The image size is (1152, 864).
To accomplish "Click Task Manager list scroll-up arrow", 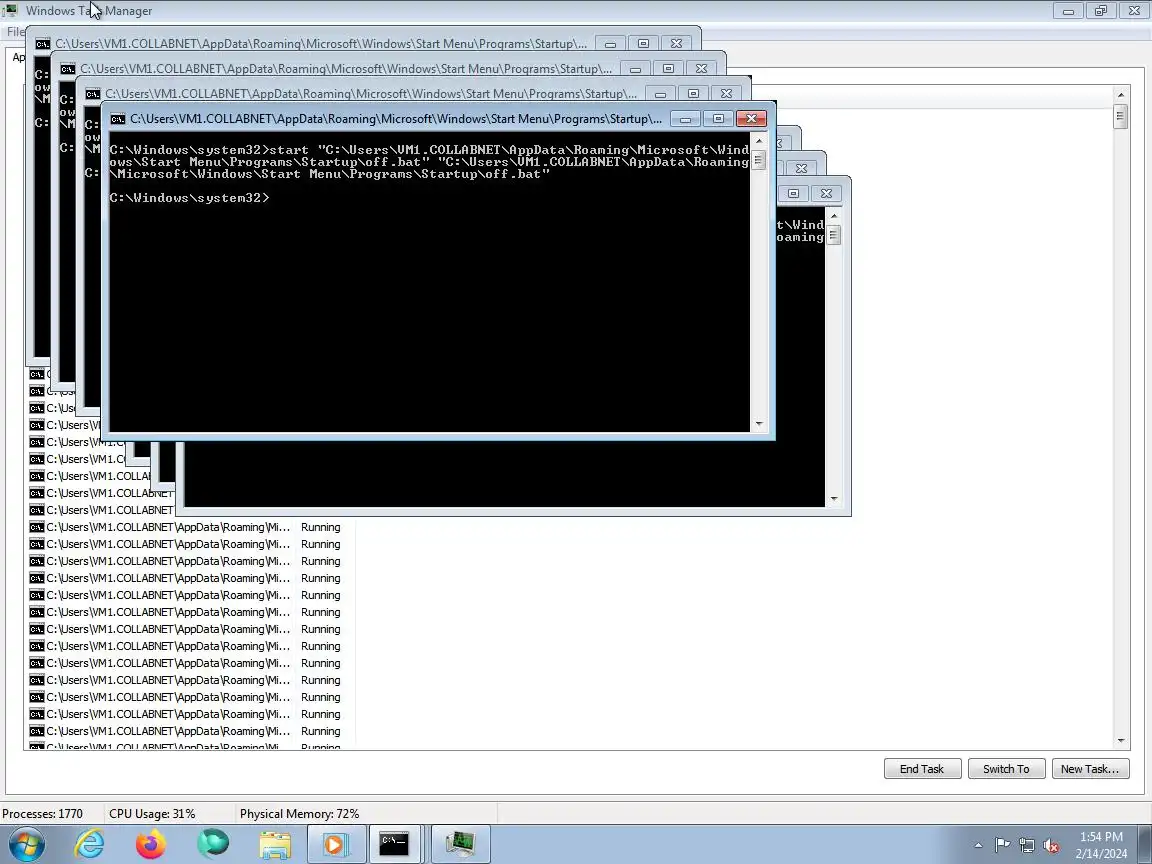I will point(1120,95).
